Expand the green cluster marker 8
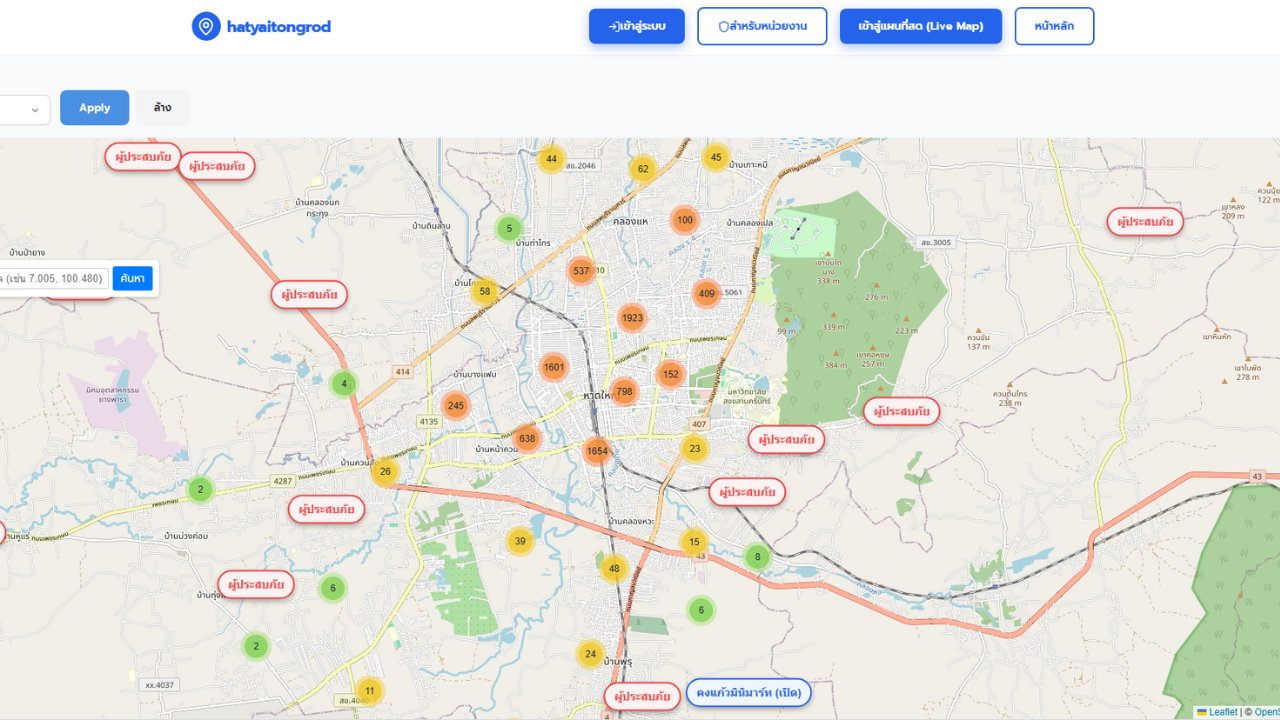Image resolution: width=1280 pixels, height=720 pixels. coord(757,557)
